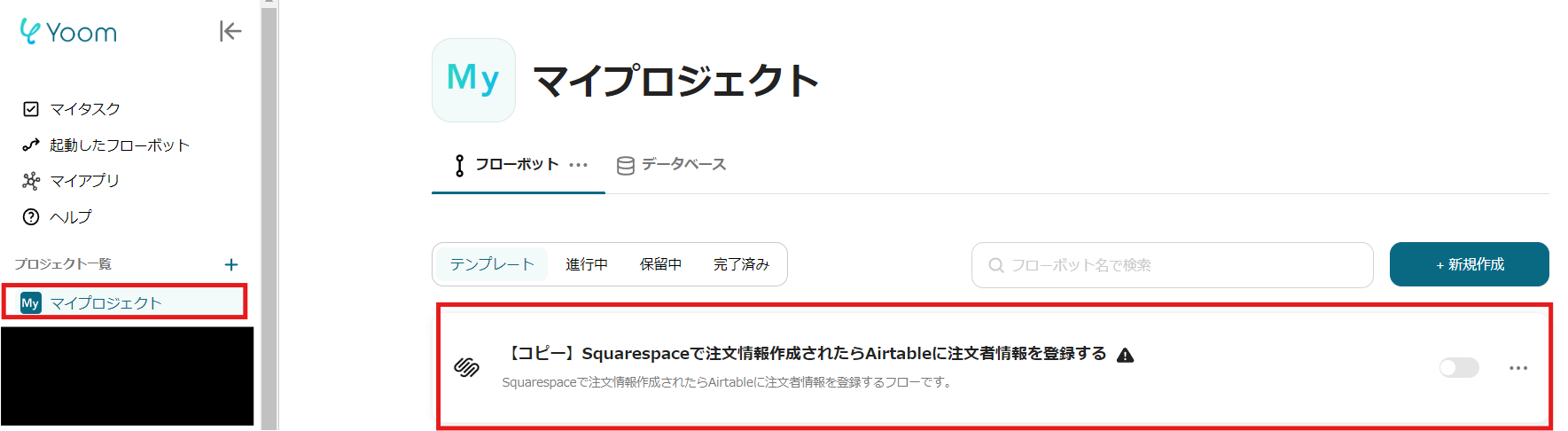Viewport: 1568px width, 431px height.
Task: Click the 新規作成 button
Action: (x=1469, y=264)
